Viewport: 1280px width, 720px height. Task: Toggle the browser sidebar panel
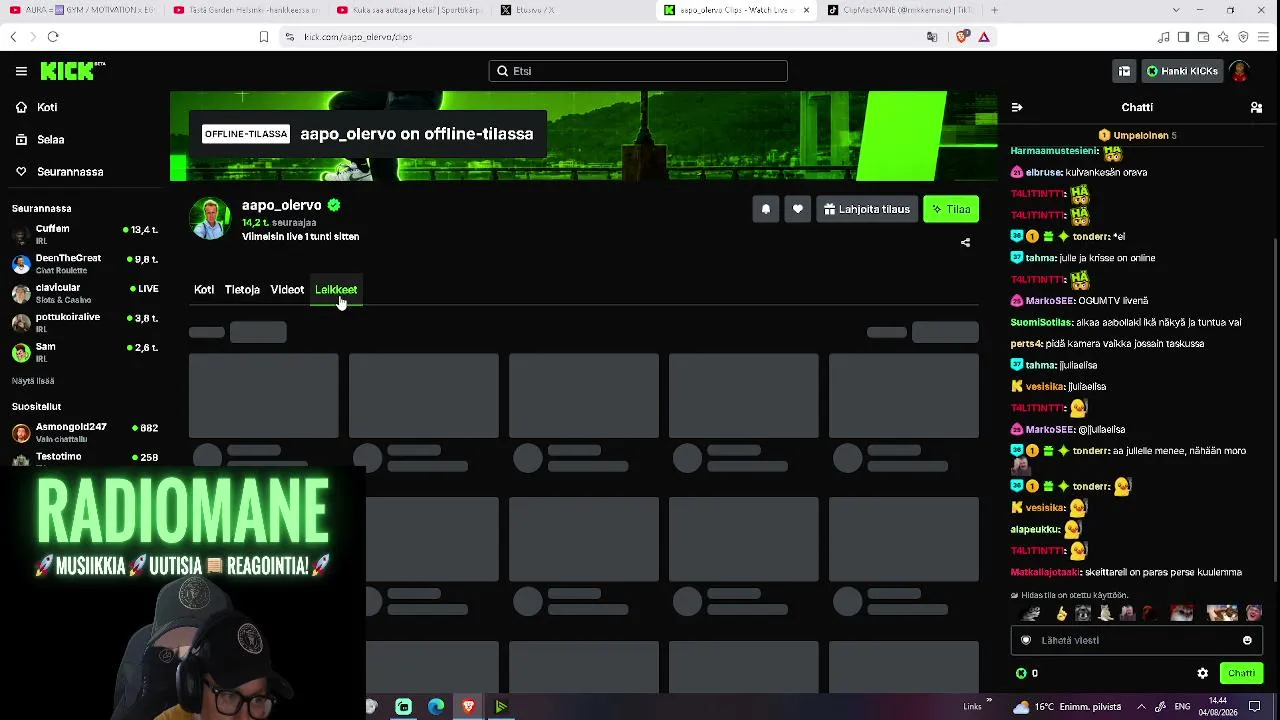click(1183, 37)
